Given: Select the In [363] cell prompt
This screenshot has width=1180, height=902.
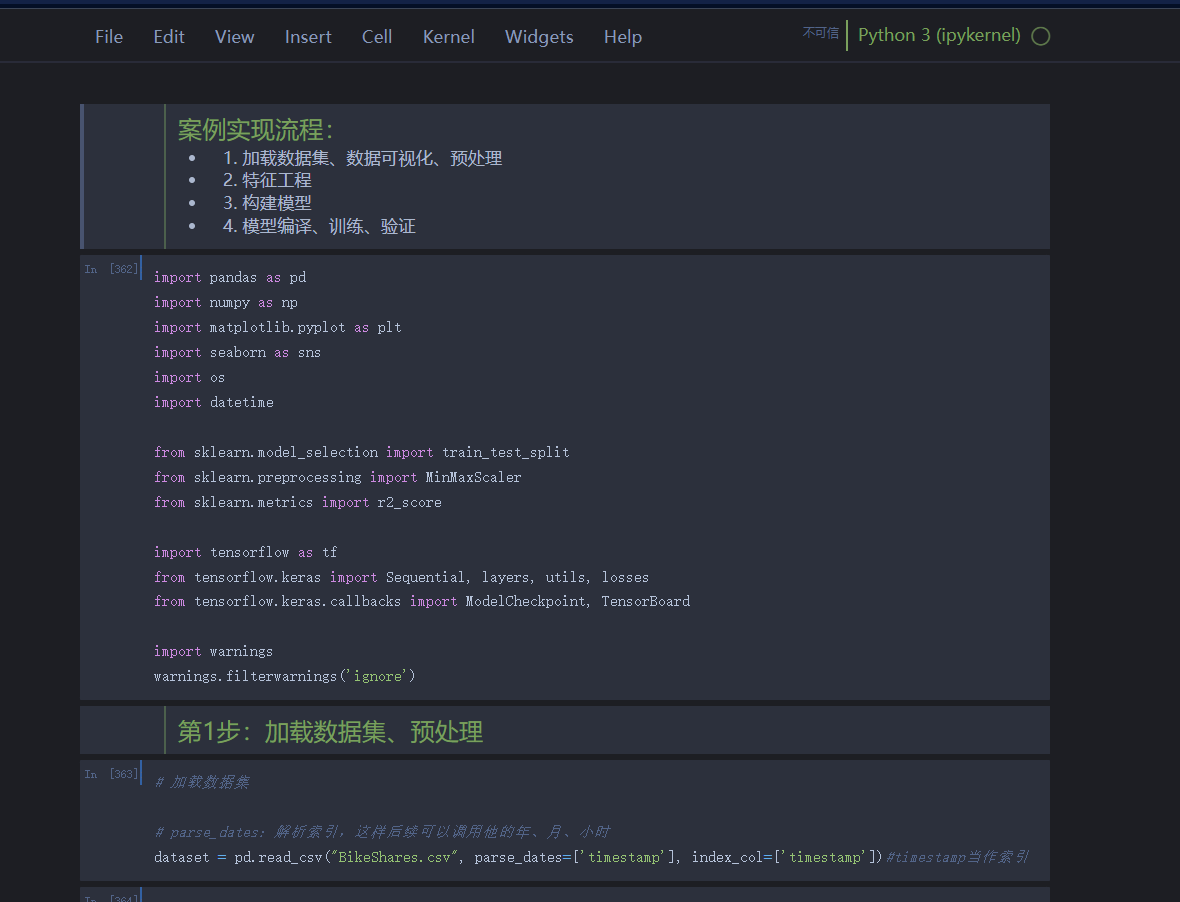Looking at the screenshot, I should [111, 774].
